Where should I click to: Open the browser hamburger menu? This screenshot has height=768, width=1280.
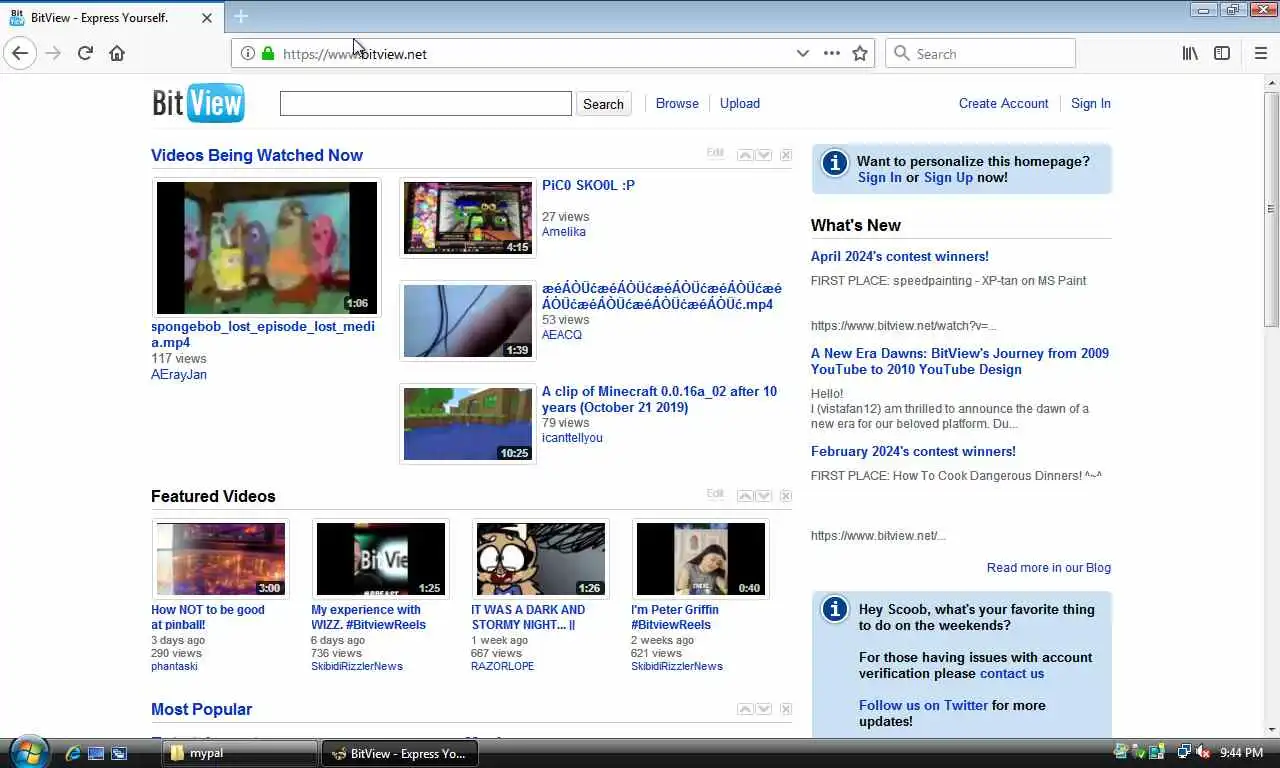[x=1260, y=53]
